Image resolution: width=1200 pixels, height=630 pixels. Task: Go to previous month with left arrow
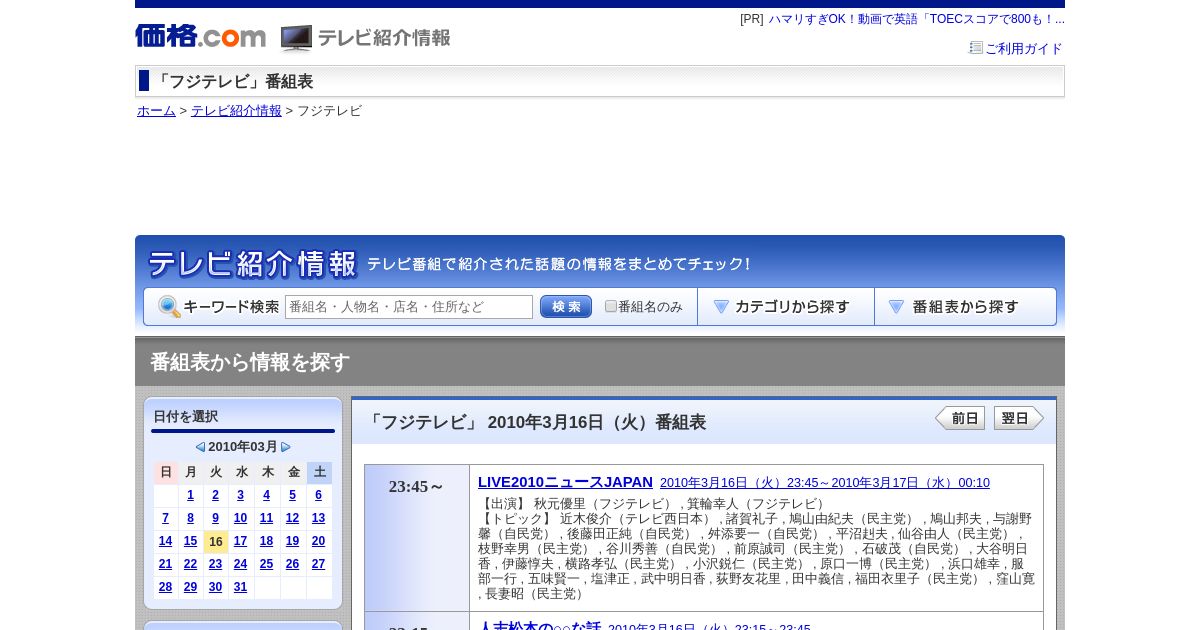coord(200,447)
